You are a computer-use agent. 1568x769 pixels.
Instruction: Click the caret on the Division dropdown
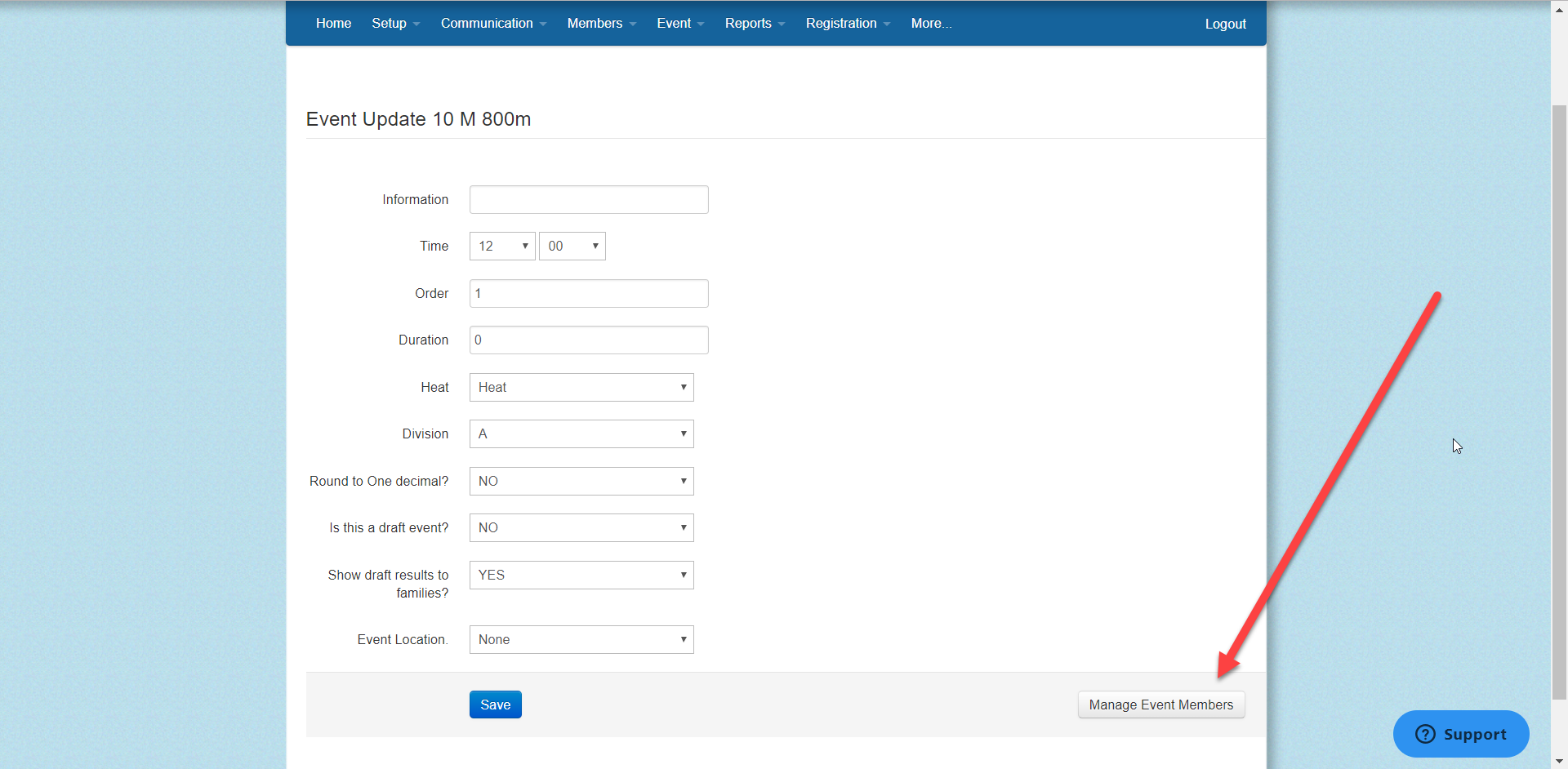tap(683, 433)
